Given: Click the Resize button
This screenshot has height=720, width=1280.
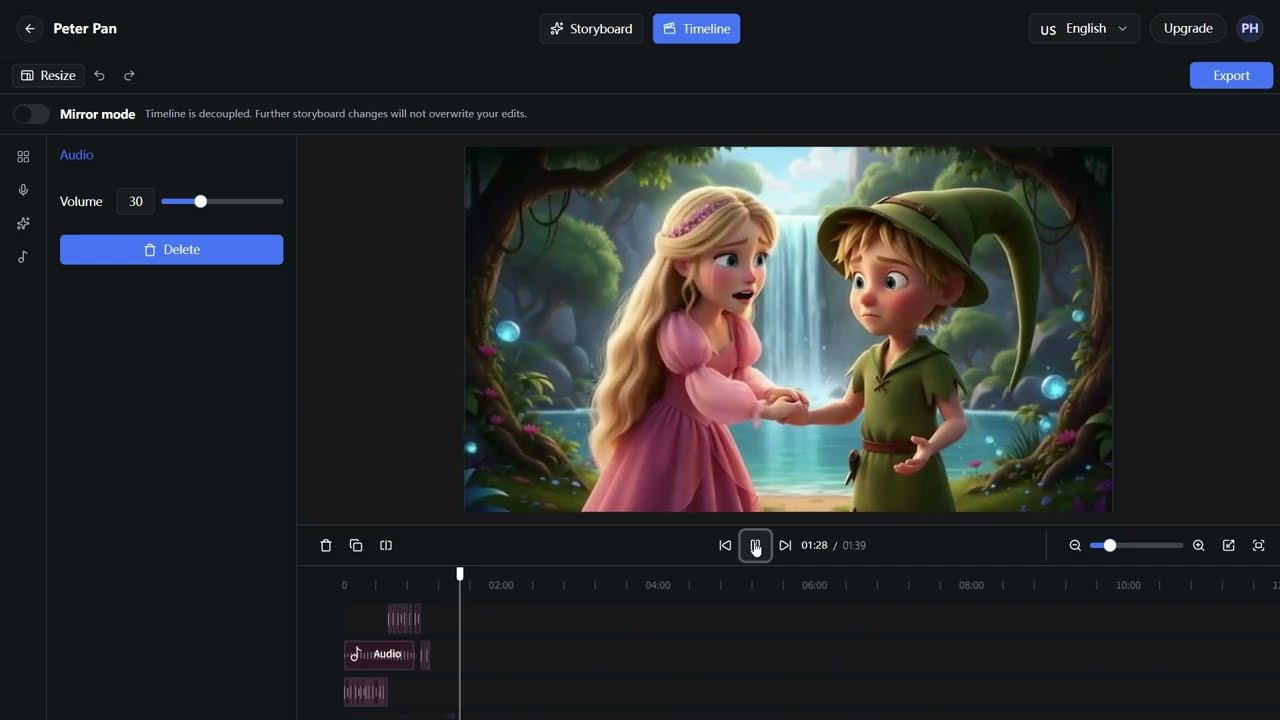Looking at the screenshot, I should 48,75.
